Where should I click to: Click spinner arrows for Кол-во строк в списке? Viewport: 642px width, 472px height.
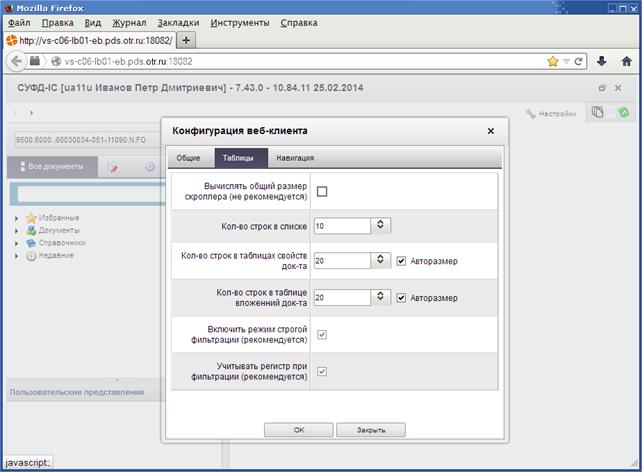point(380,225)
